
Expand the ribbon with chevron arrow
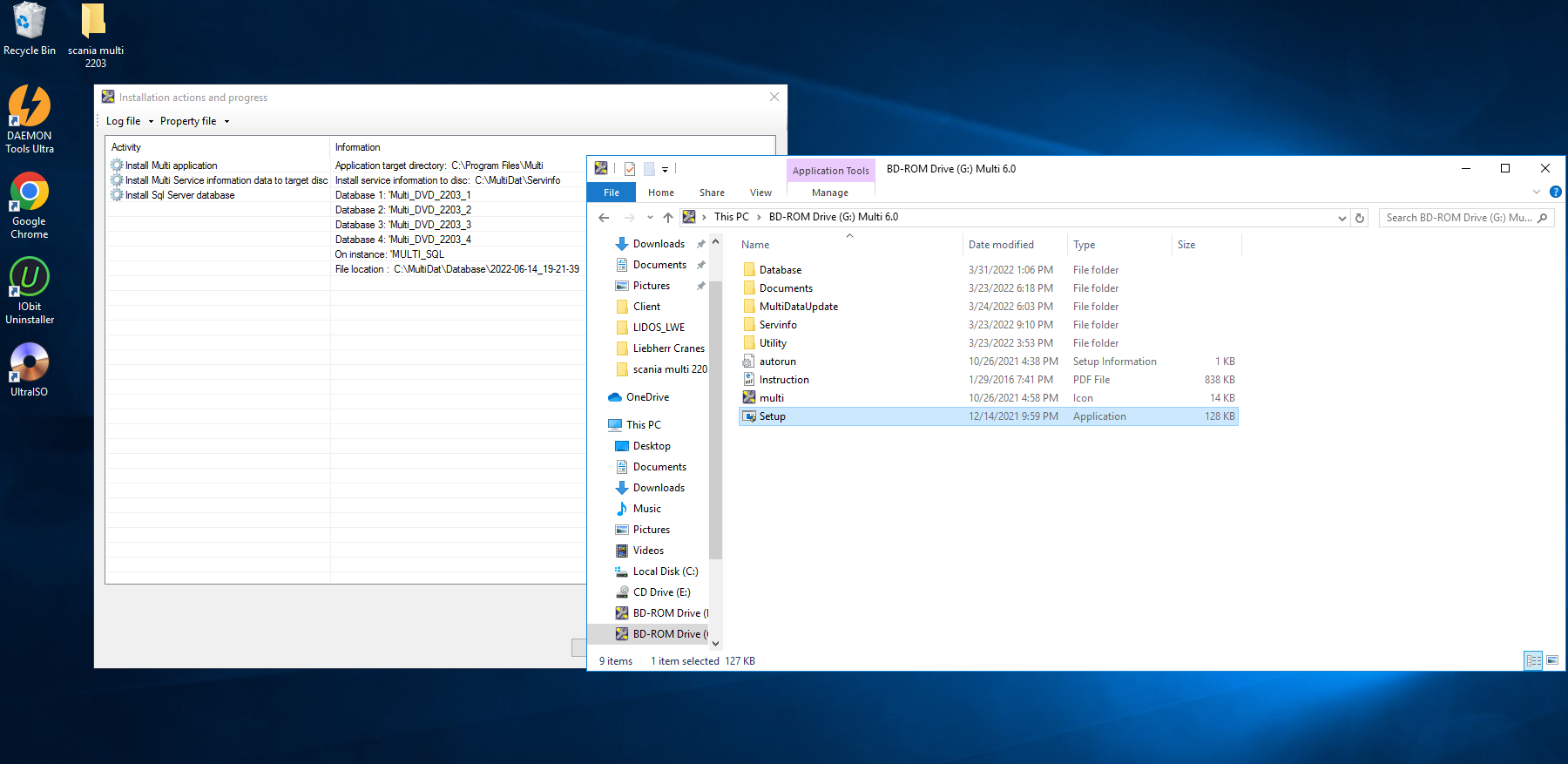(1537, 192)
